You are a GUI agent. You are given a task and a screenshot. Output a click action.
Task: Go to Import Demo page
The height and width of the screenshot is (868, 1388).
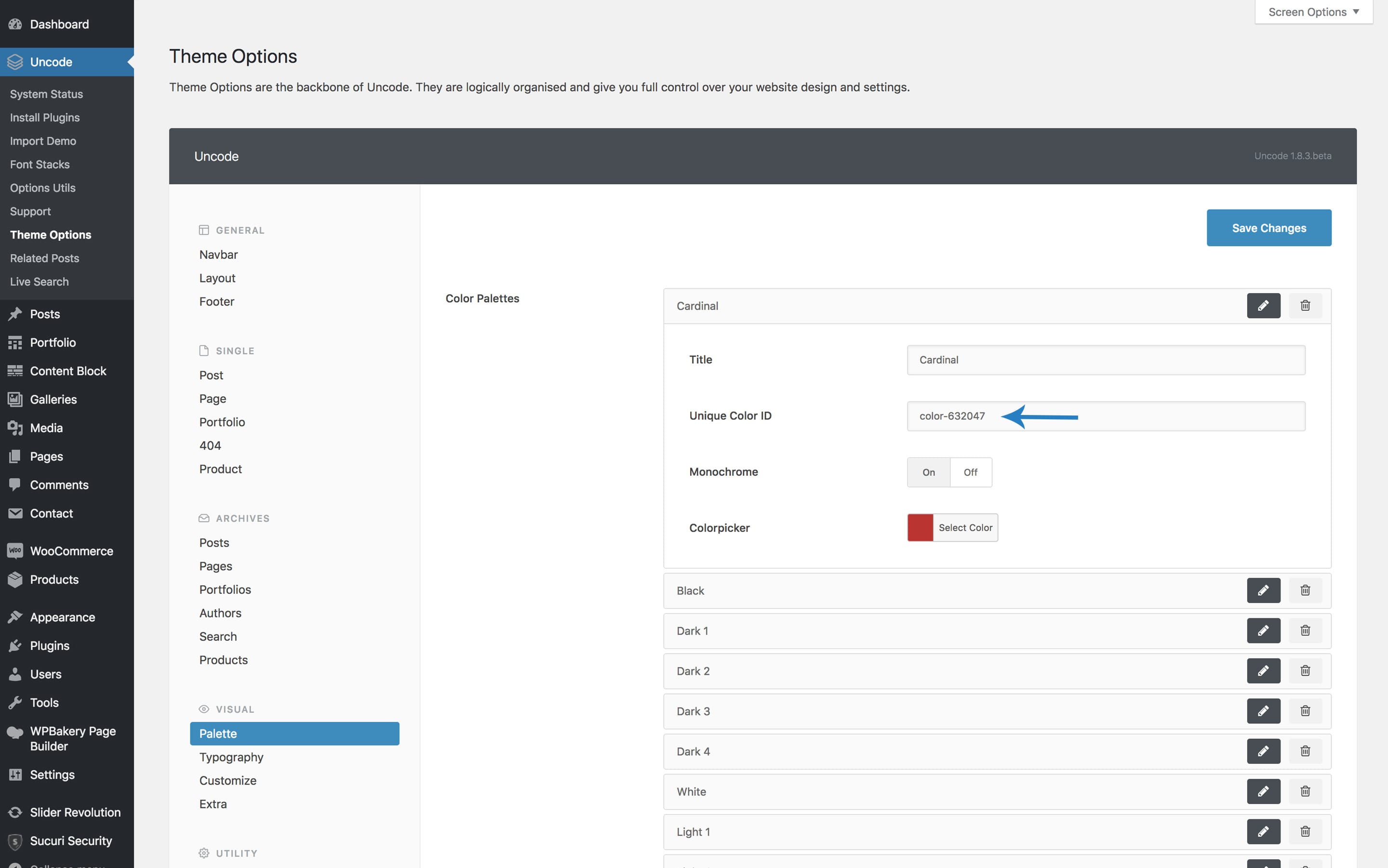[43, 141]
